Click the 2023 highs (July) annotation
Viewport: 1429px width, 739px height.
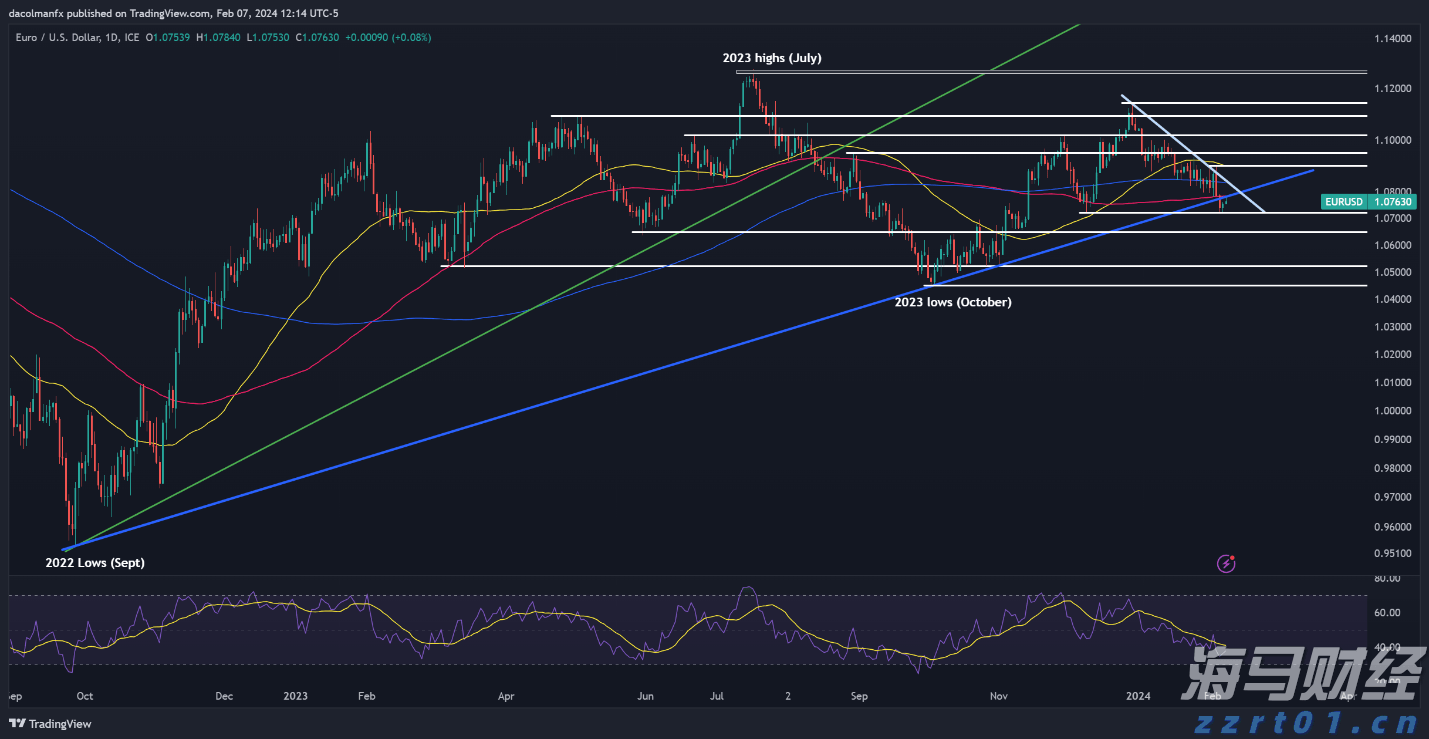tap(772, 58)
